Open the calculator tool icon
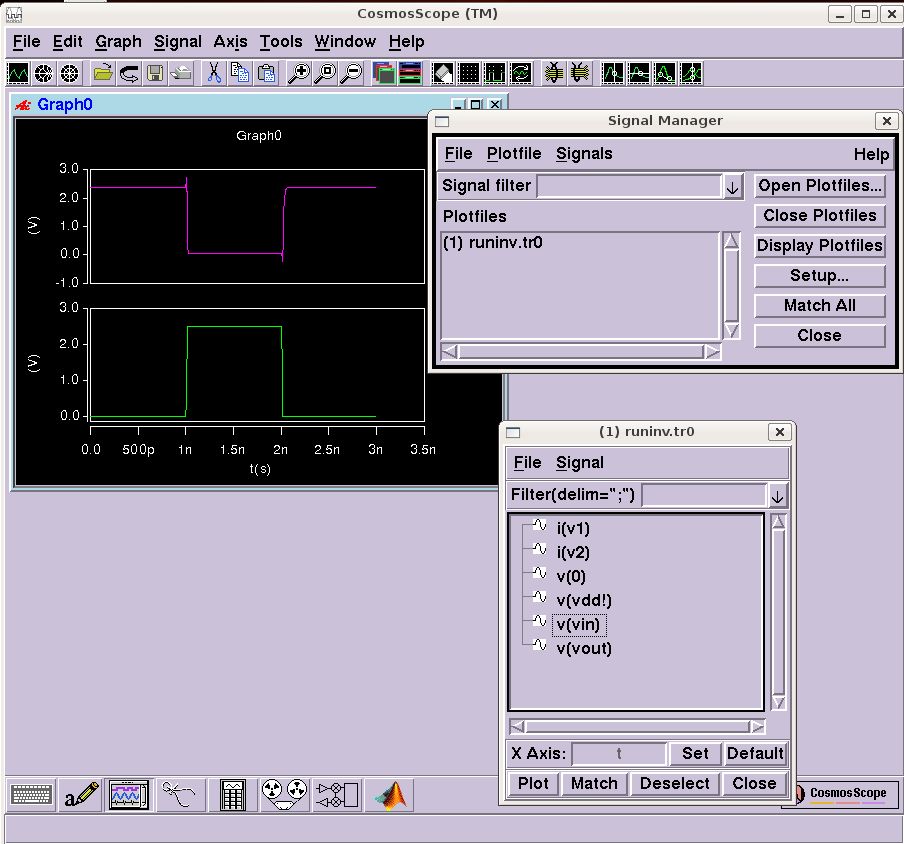904x844 pixels. [x=233, y=796]
